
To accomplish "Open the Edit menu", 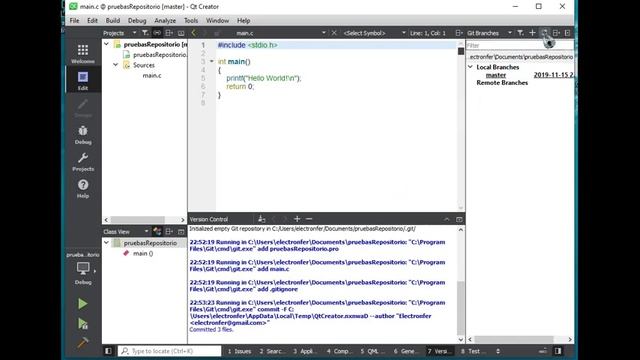I will (x=92, y=20).
